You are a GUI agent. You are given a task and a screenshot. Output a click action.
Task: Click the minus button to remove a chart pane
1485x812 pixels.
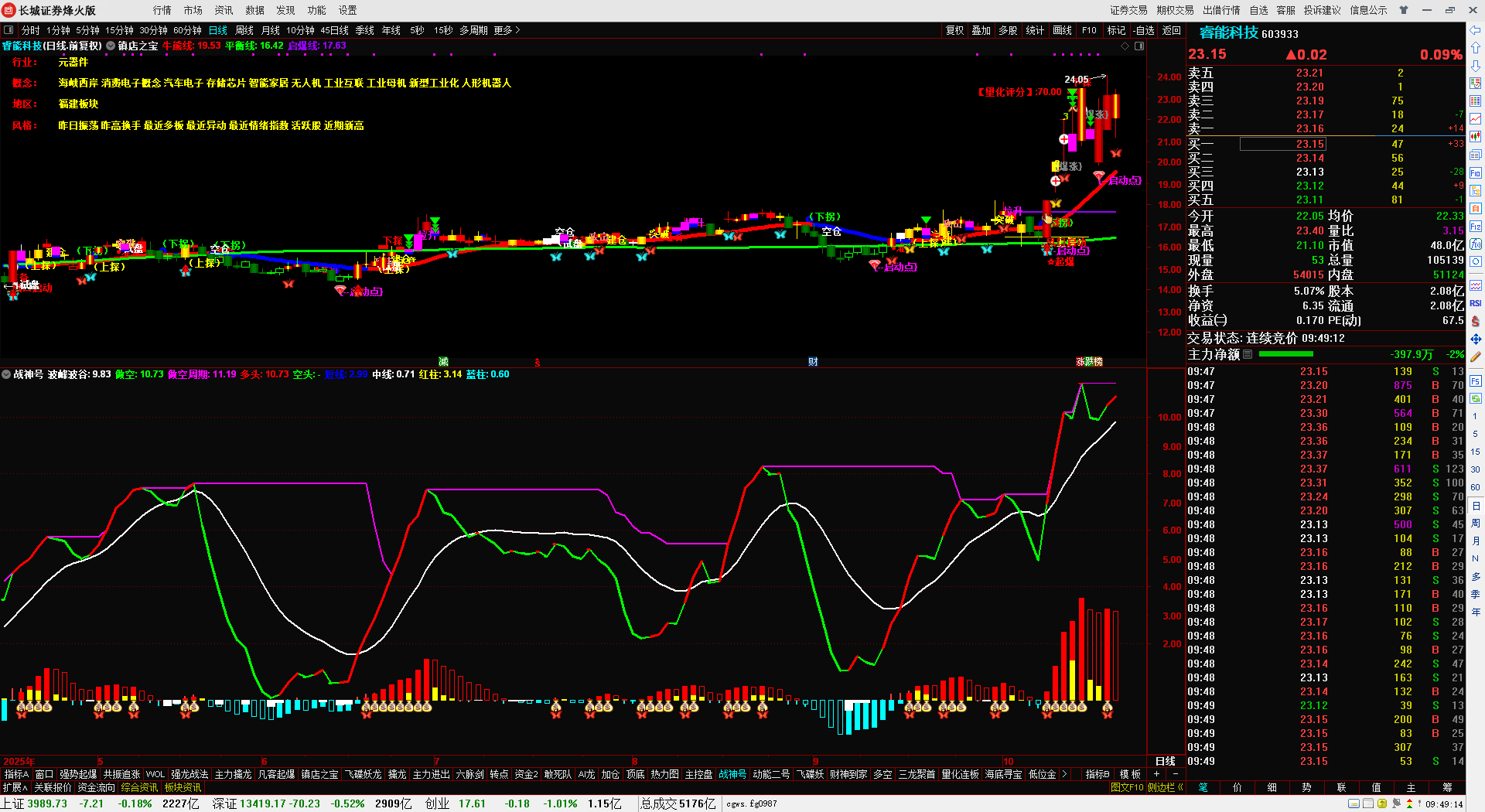(1176, 774)
